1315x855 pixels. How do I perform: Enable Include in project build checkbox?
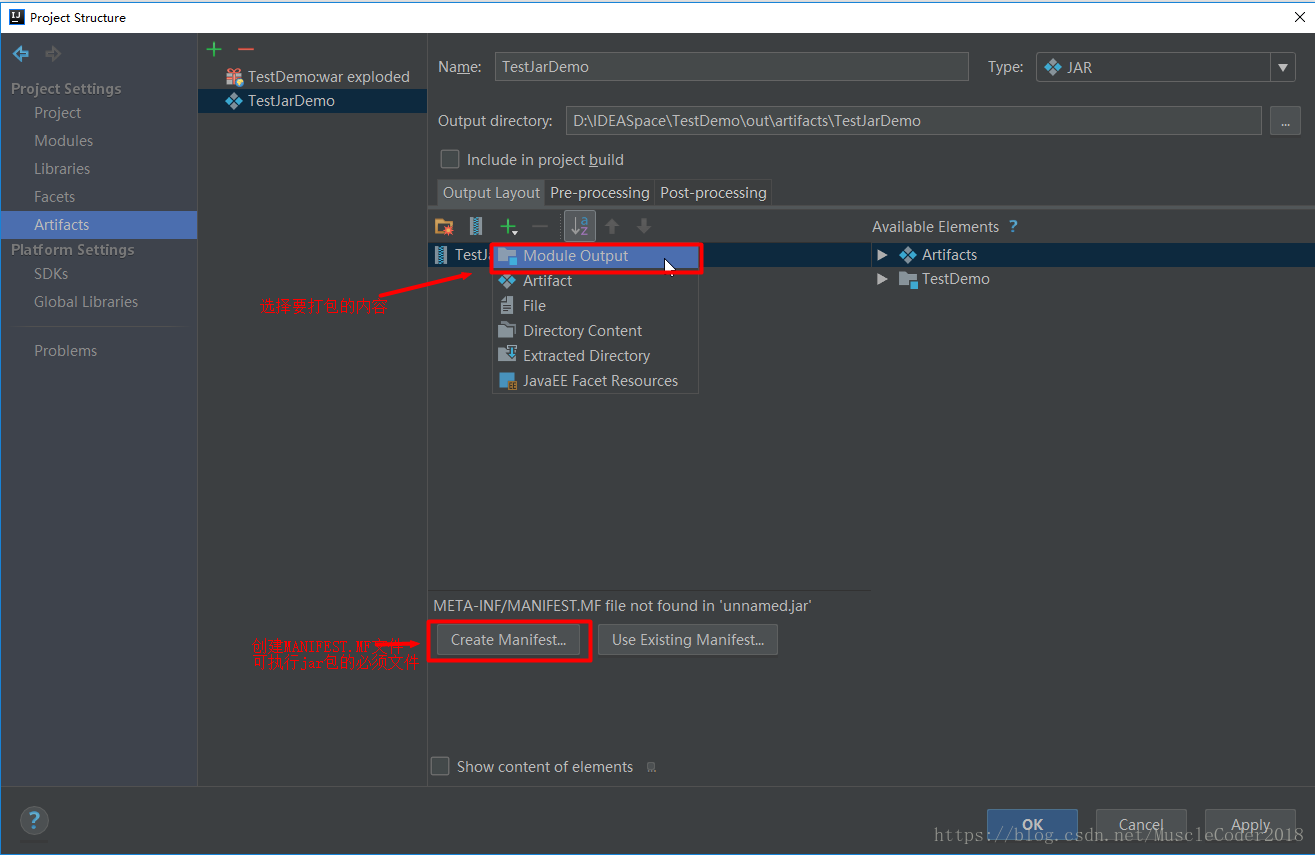click(x=451, y=160)
